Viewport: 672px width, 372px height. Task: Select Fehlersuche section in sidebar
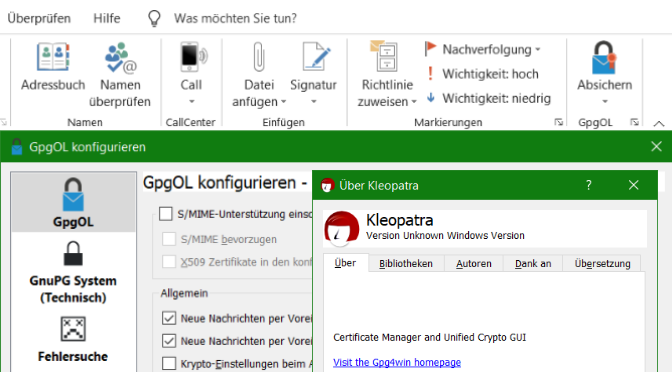coord(73,339)
